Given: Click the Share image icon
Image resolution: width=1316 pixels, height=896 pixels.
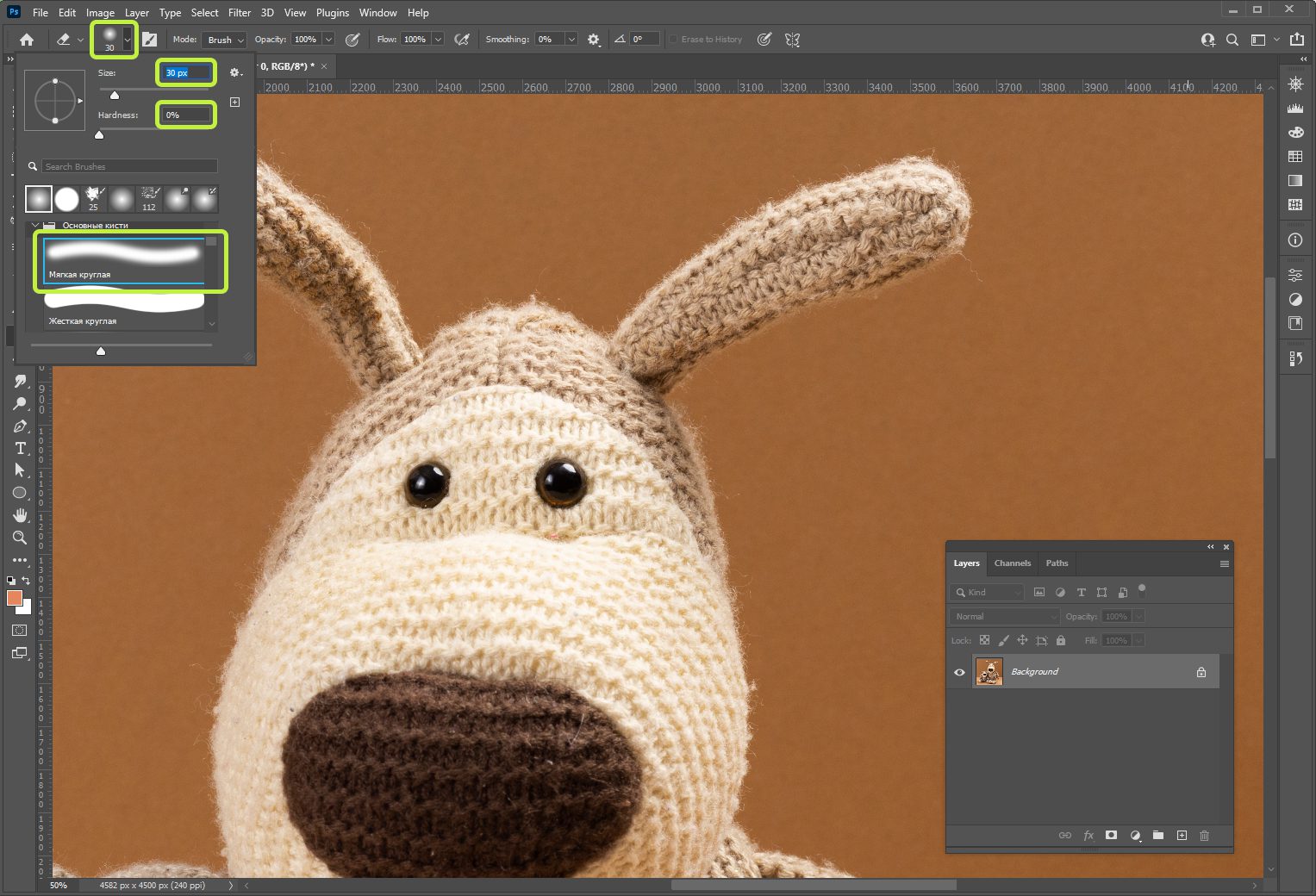Looking at the screenshot, I should [x=1297, y=40].
